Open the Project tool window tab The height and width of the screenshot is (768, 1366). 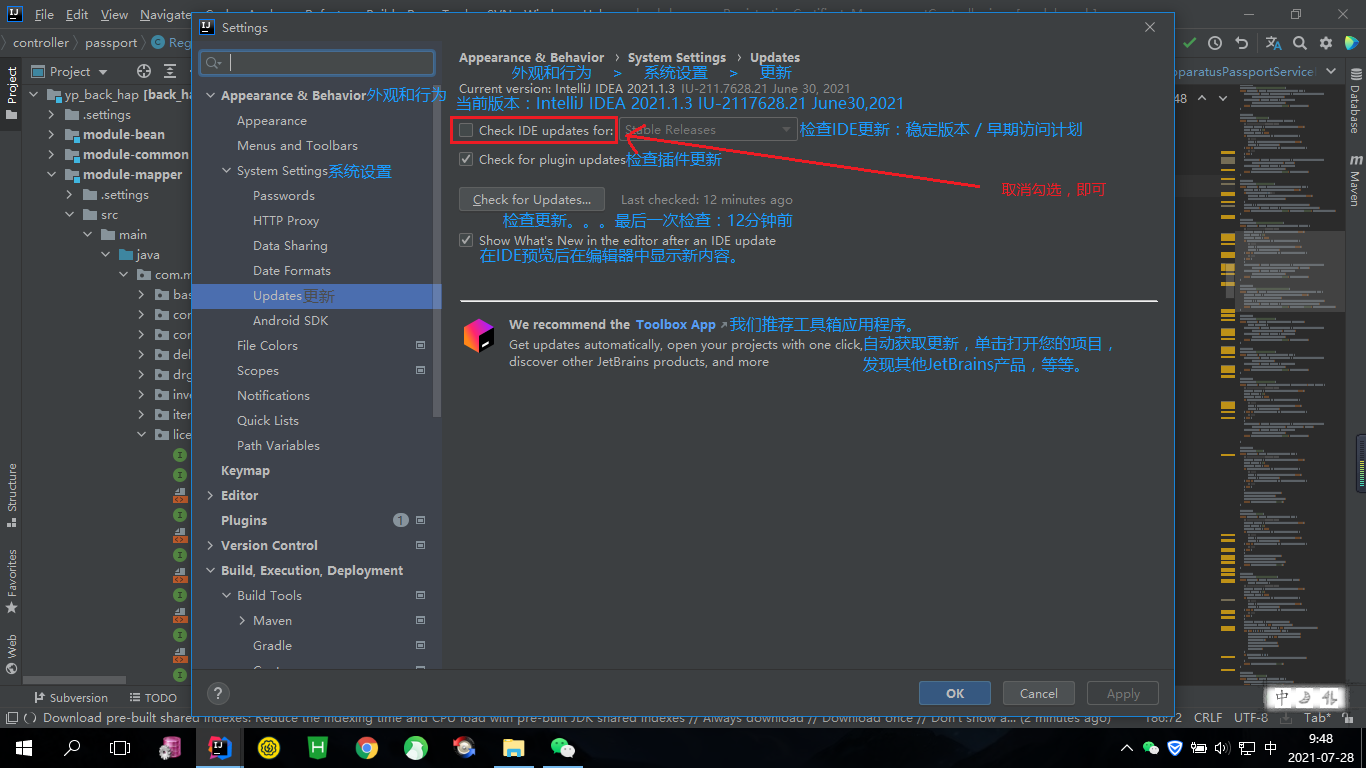[x=12, y=94]
